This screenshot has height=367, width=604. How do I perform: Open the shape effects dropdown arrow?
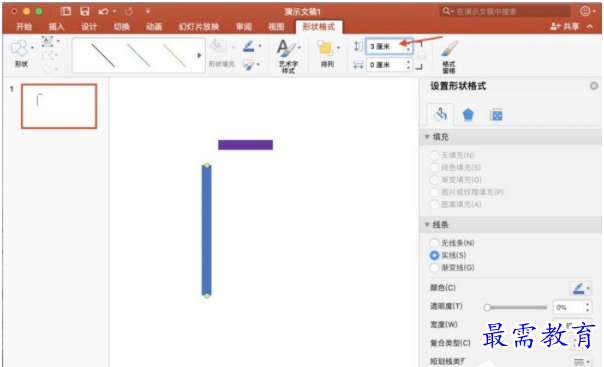258,64
